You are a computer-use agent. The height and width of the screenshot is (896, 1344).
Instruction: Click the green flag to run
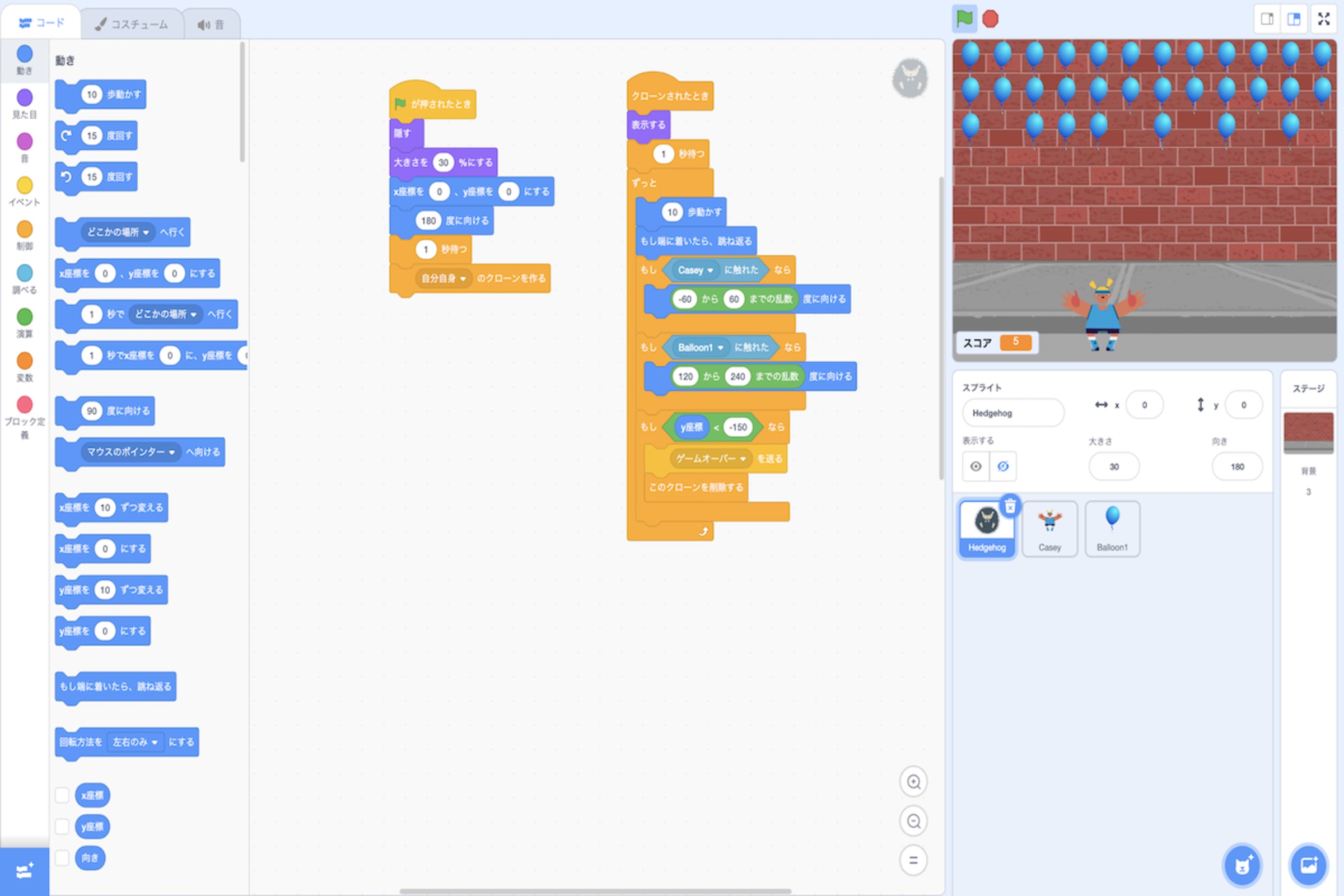pyautogui.click(x=964, y=18)
